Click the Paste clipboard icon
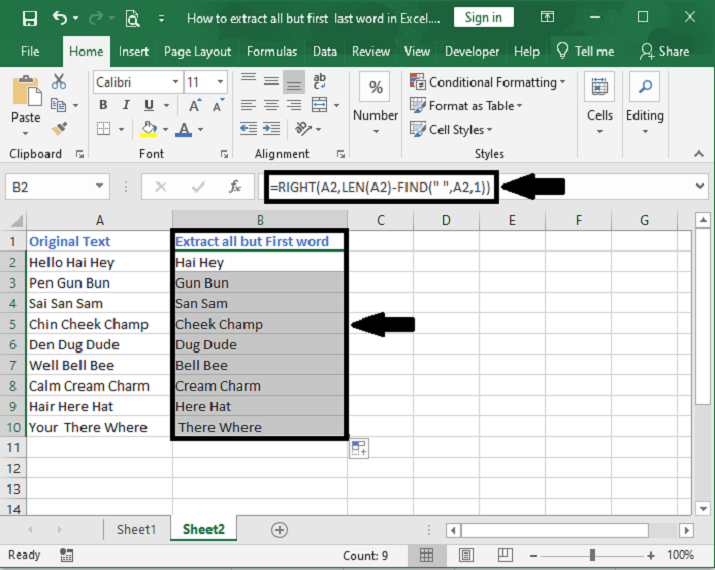 click(26, 92)
